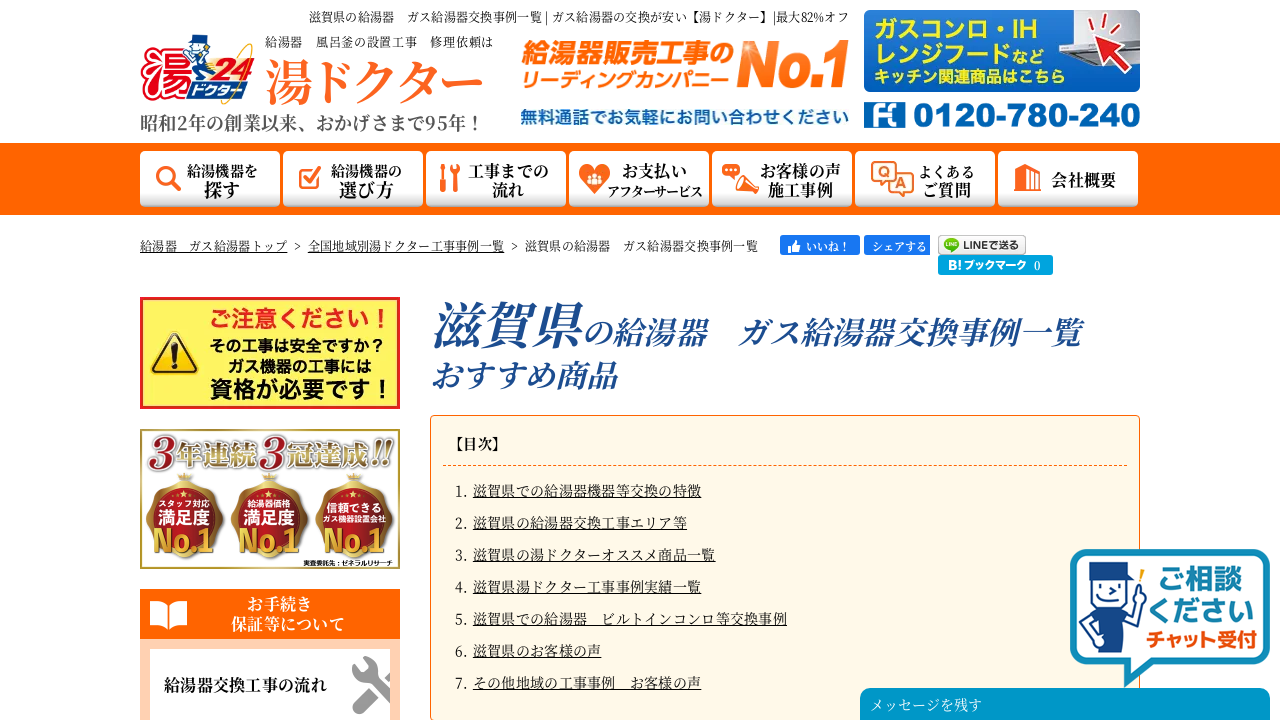The height and width of the screenshot is (720, 1280).
Task: Jump to 滋賀県湯ドクター工事事例実績一覧 section
Action: point(586,587)
